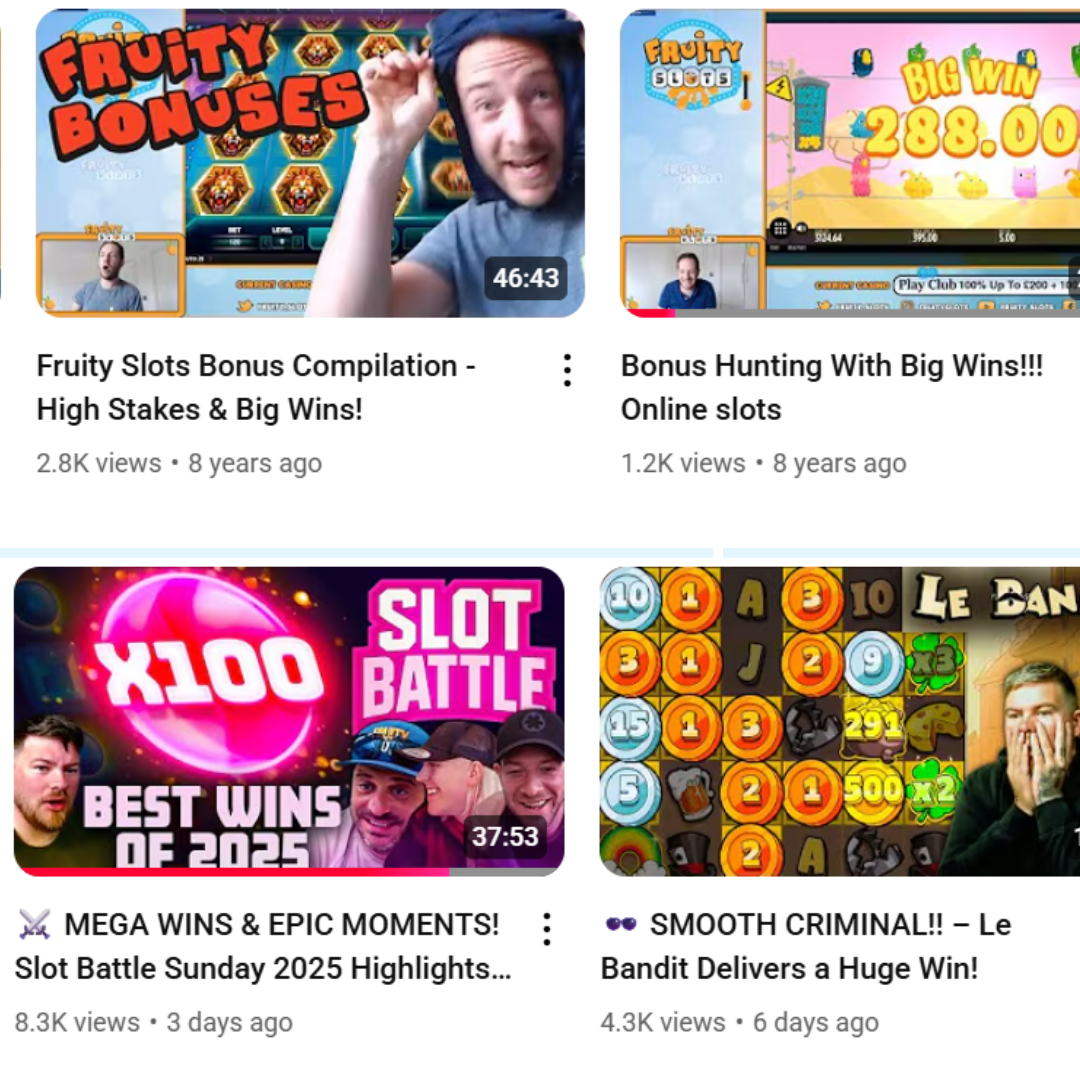Viewport: 1080px width, 1080px height.
Task: Click the 46:43 duration badge
Action: (526, 278)
